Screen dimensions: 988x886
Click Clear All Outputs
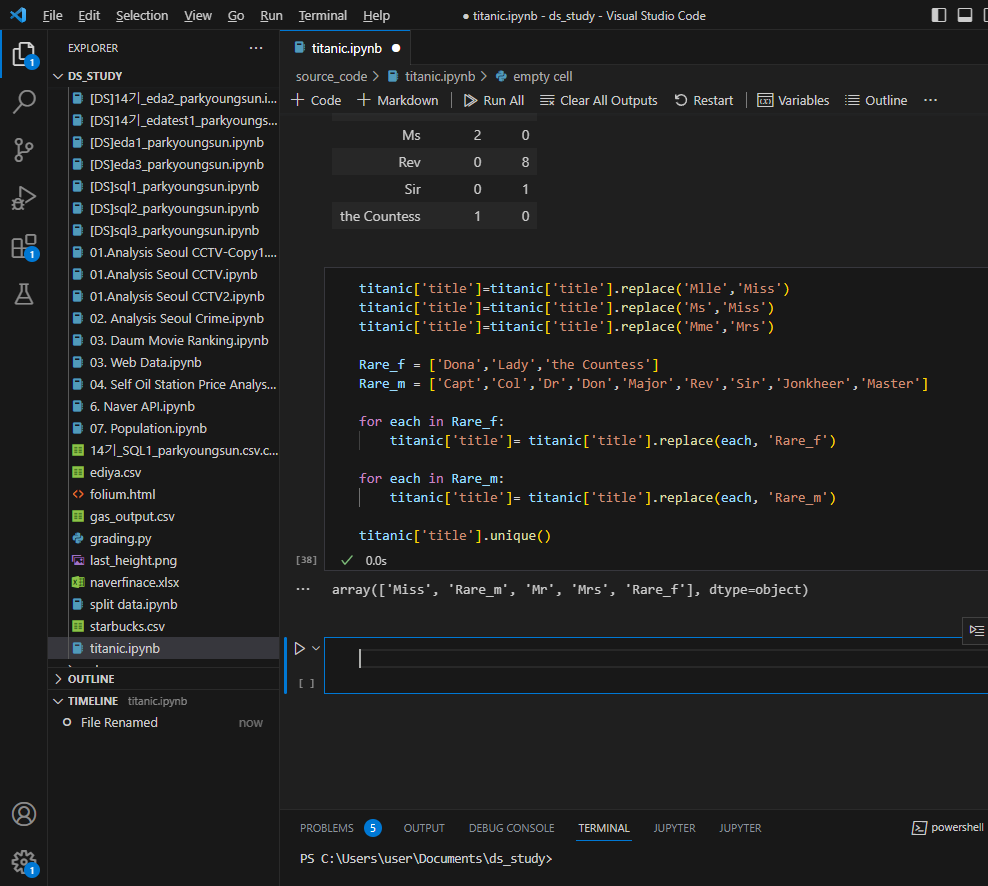click(599, 100)
